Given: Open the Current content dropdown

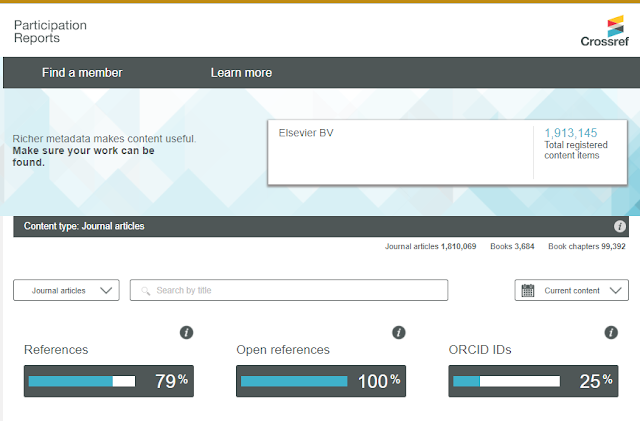Looking at the screenshot, I should tap(571, 290).
